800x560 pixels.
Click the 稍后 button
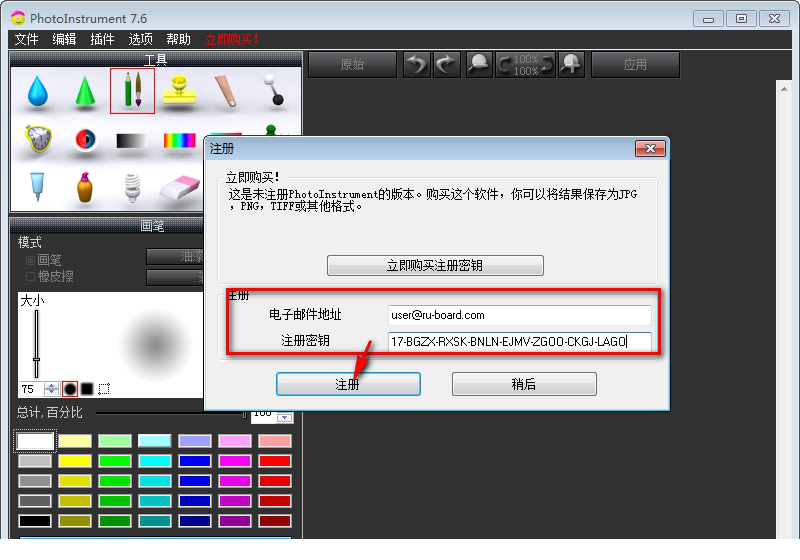click(524, 384)
